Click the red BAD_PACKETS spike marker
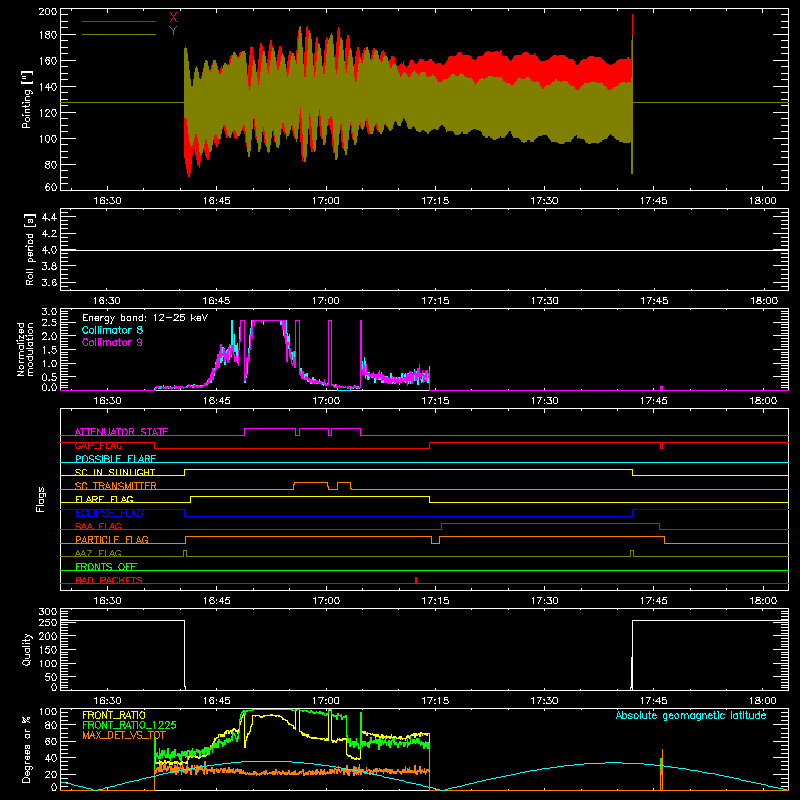This screenshot has height=800, width=800. pos(416,580)
